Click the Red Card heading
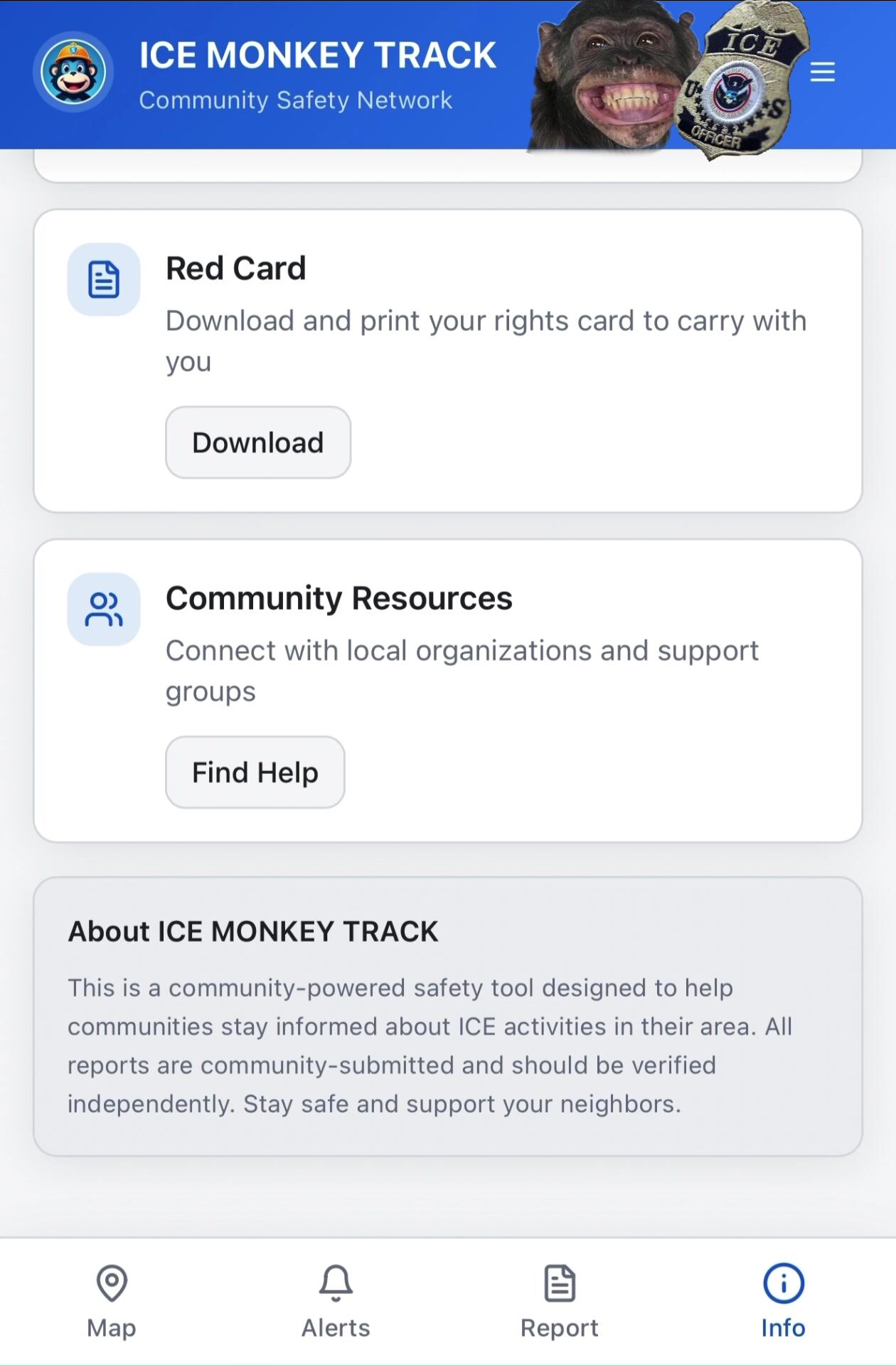The width and height of the screenshot is (896, 1365). [236, 269]
